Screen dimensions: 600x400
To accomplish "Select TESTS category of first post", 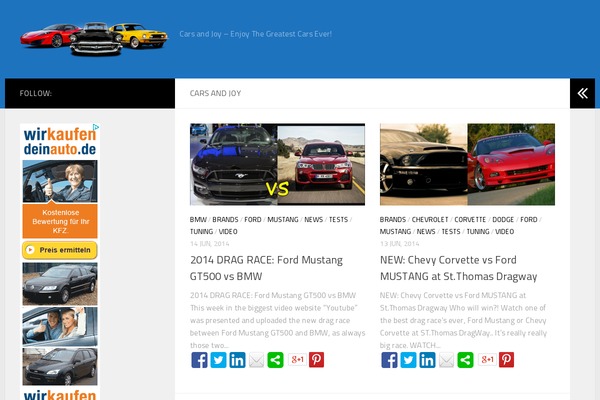I will (x=339, y=220).
